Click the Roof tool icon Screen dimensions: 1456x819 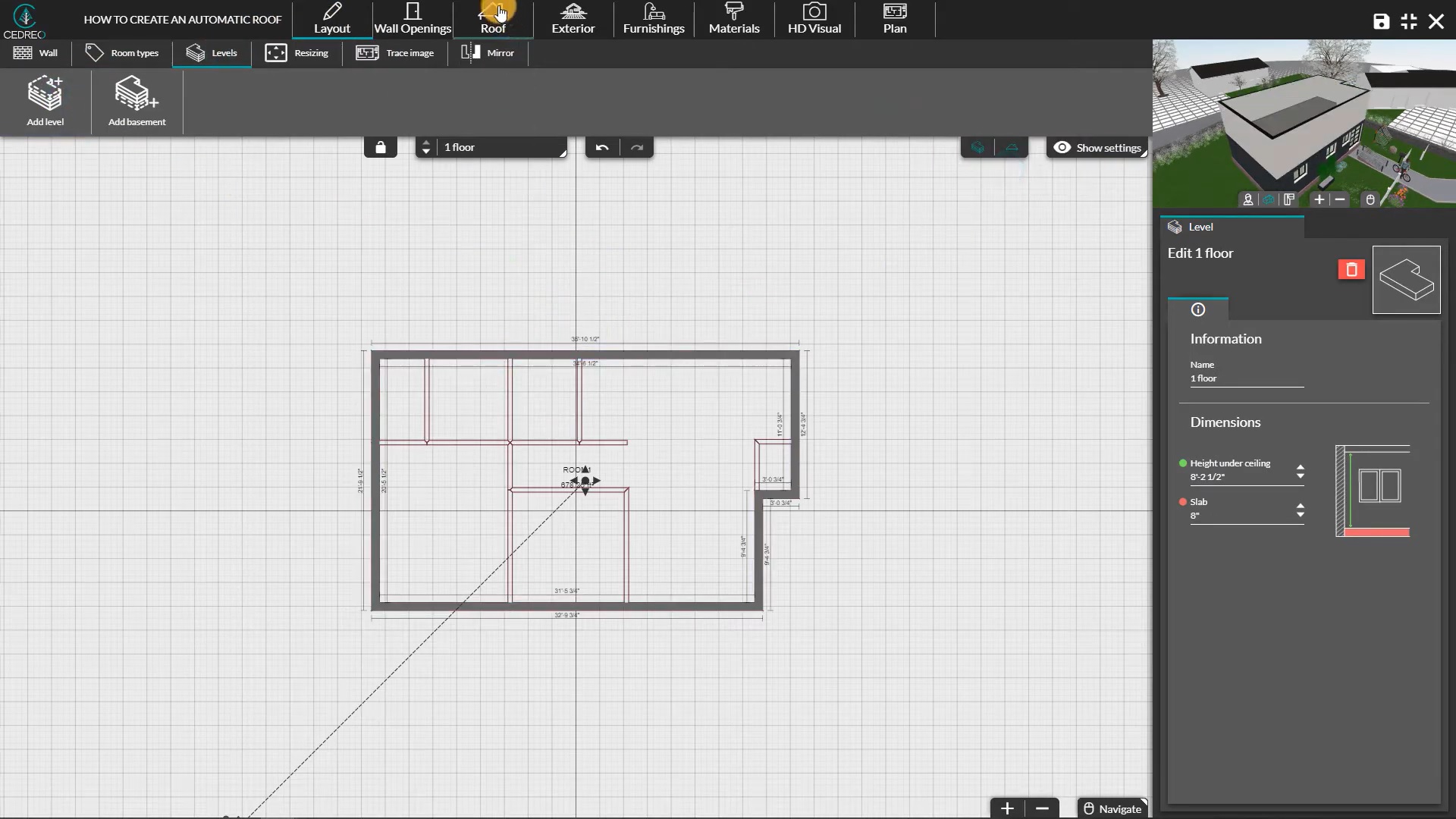pos(492,17)
